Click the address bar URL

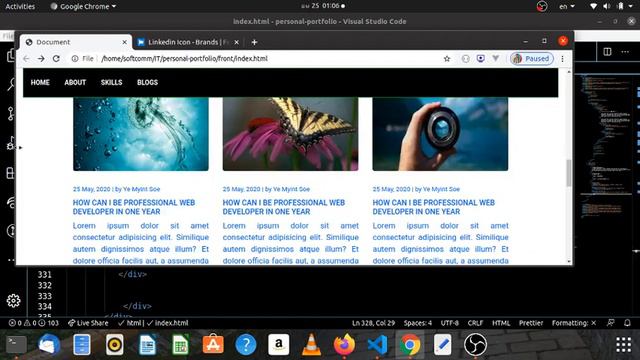184,59
